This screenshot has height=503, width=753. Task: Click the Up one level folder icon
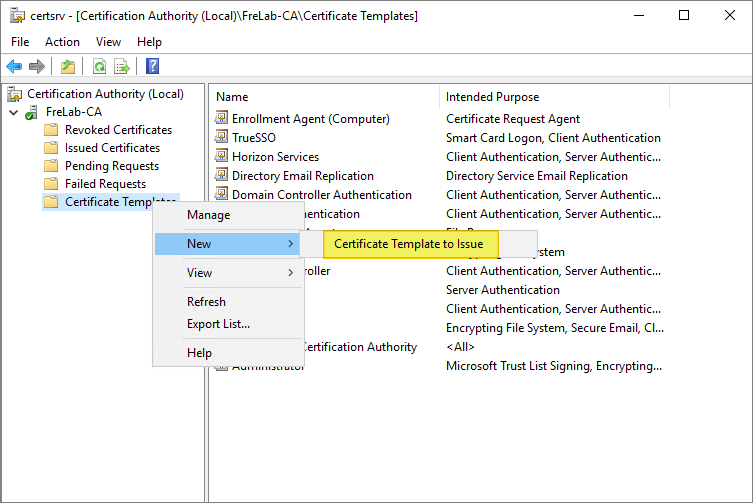click(x=68, y=67)
